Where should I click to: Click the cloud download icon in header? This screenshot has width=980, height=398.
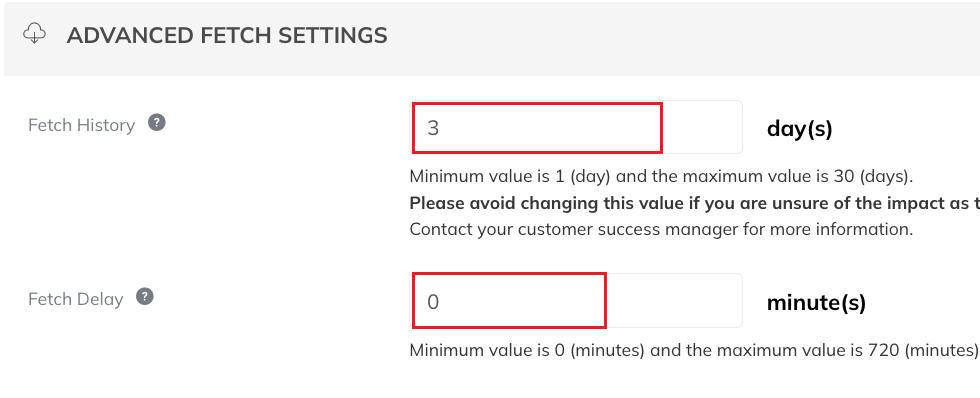click(34, 34)
